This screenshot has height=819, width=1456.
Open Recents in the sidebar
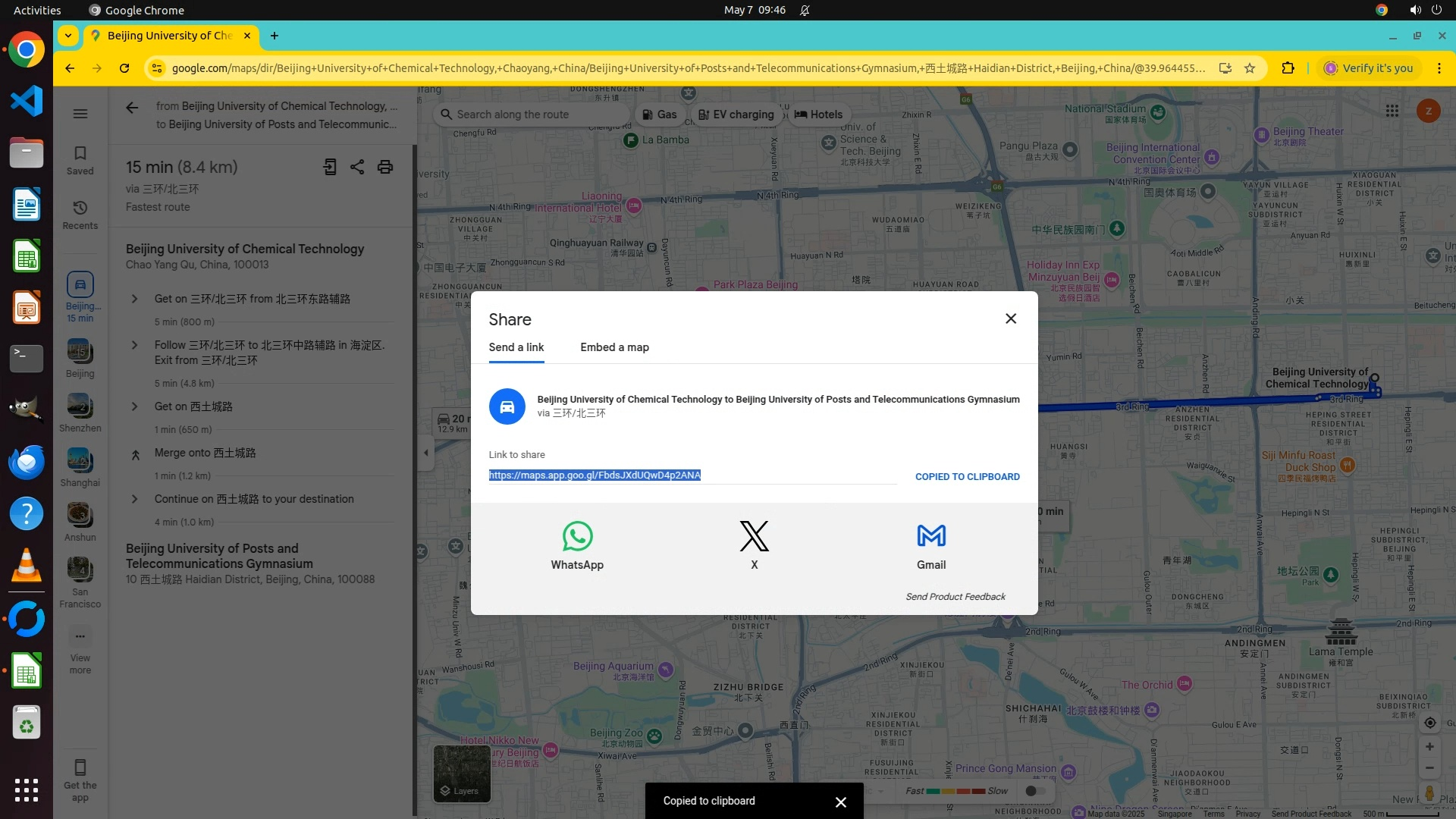[80, 215]
